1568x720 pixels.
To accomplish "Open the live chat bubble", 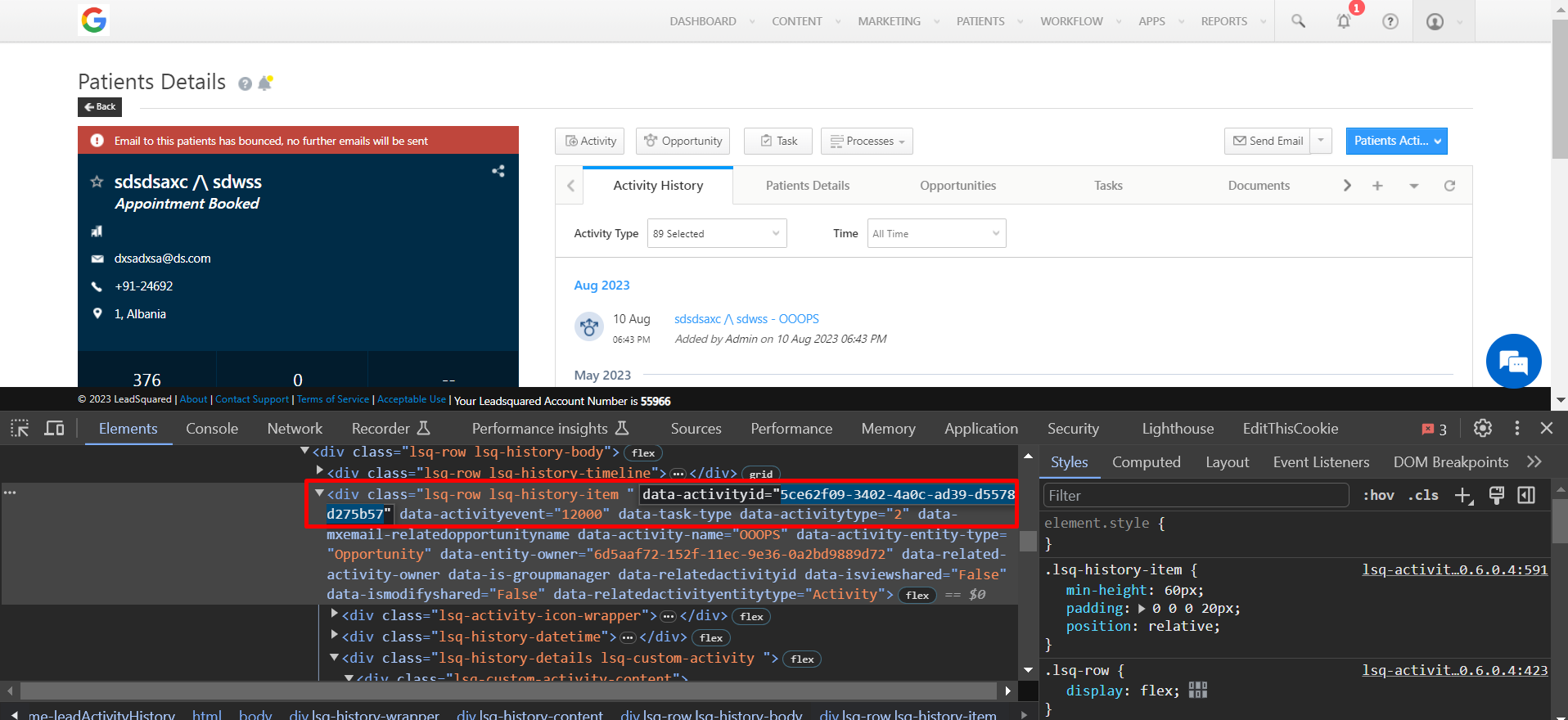I will pyautogui.click(x=1513, y=361).
